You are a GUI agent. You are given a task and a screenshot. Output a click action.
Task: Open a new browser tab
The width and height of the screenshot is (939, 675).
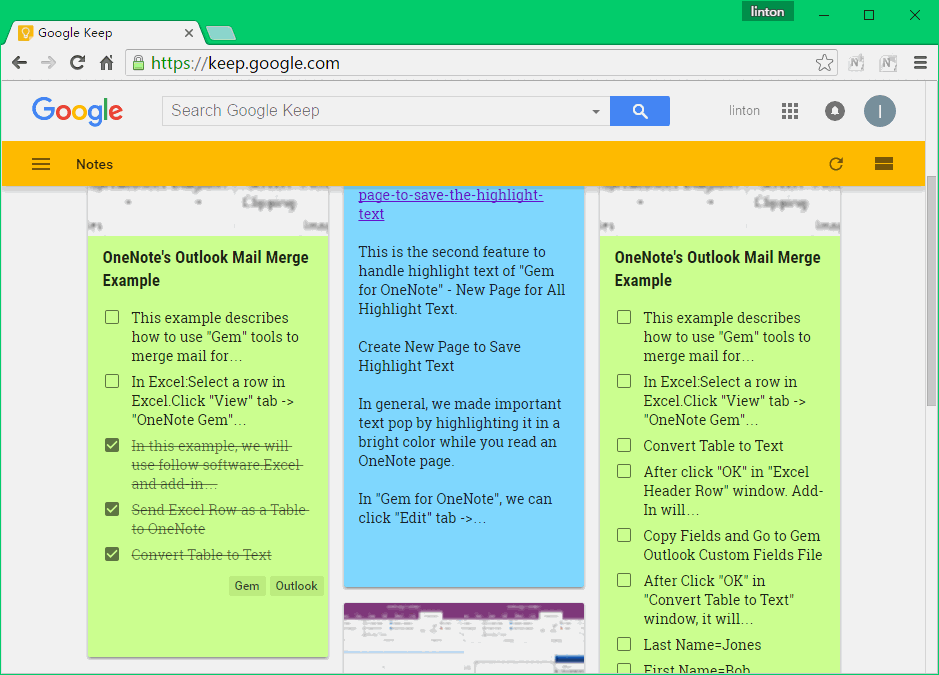(220, 33)
